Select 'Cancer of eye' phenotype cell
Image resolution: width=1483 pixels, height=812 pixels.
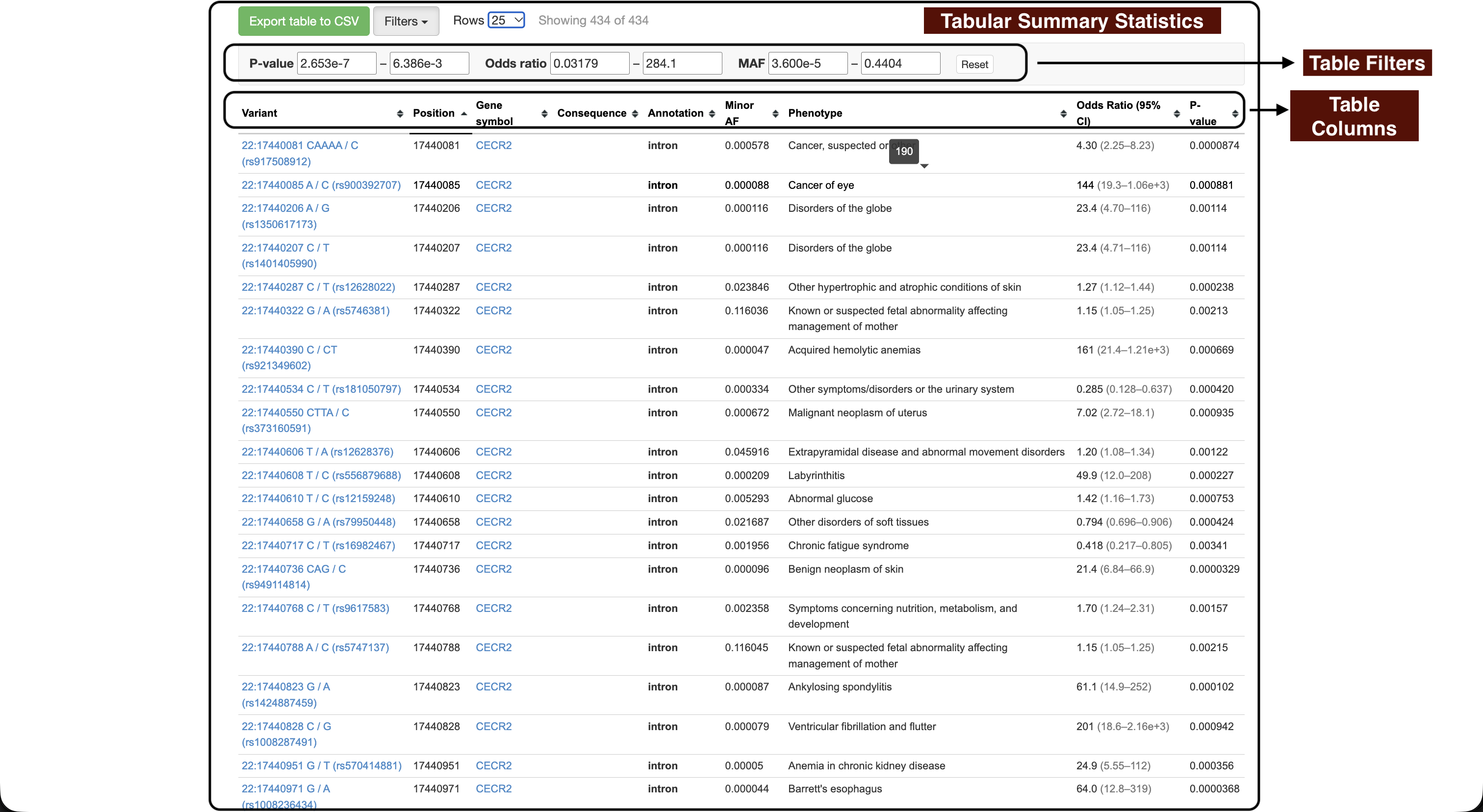click(x=821, y=185)
